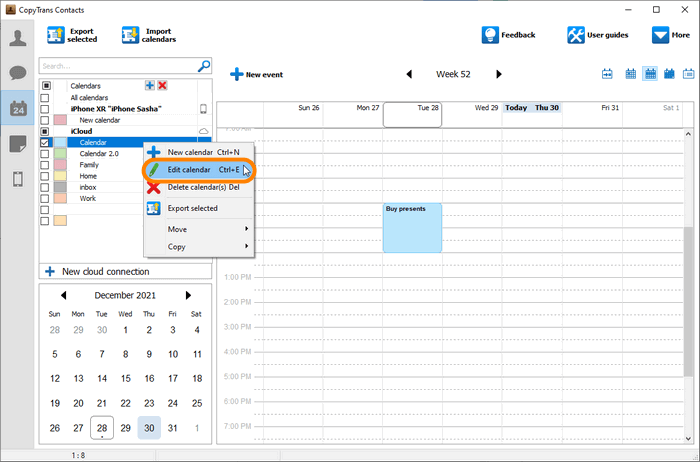Viewport: 700px width, 462px height.
Task: Check the Calendar 2.0 checkbox
Action: click(45, 154)
